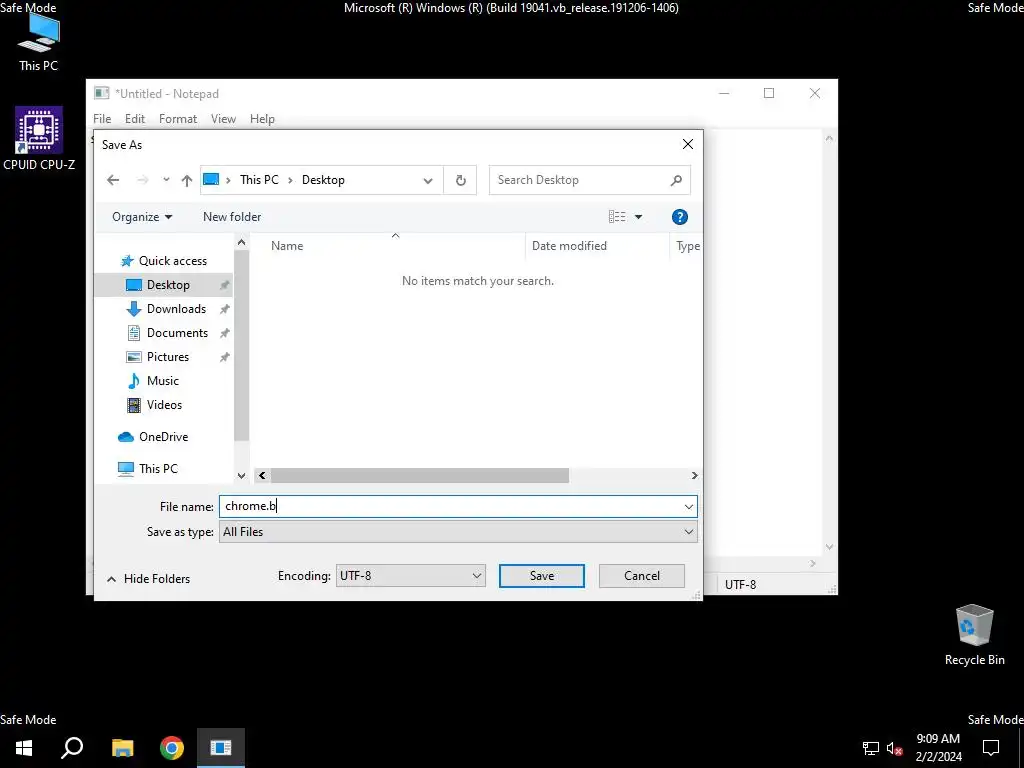Open the File name history dropdown
Screen dimensions: 1024x768
[688, 507]
